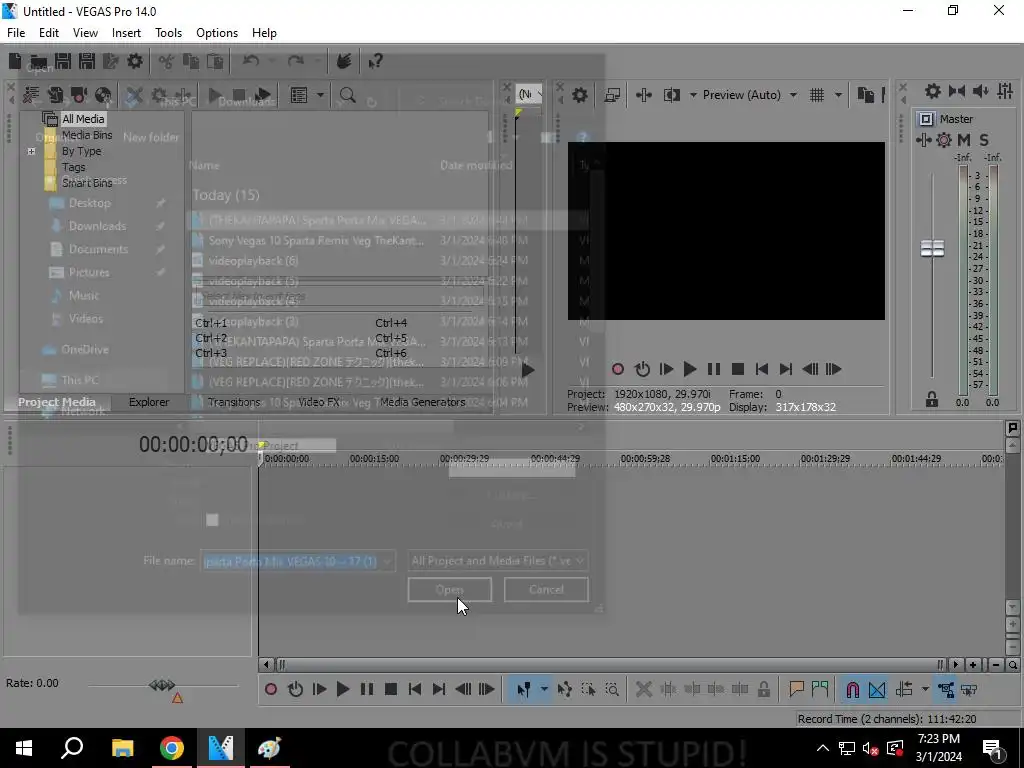The height and width of the screenshot is (768, 1024).
Task: Open Project Properties gear in main toolbar
Action: pyautogui.click(x=135, y=61)
